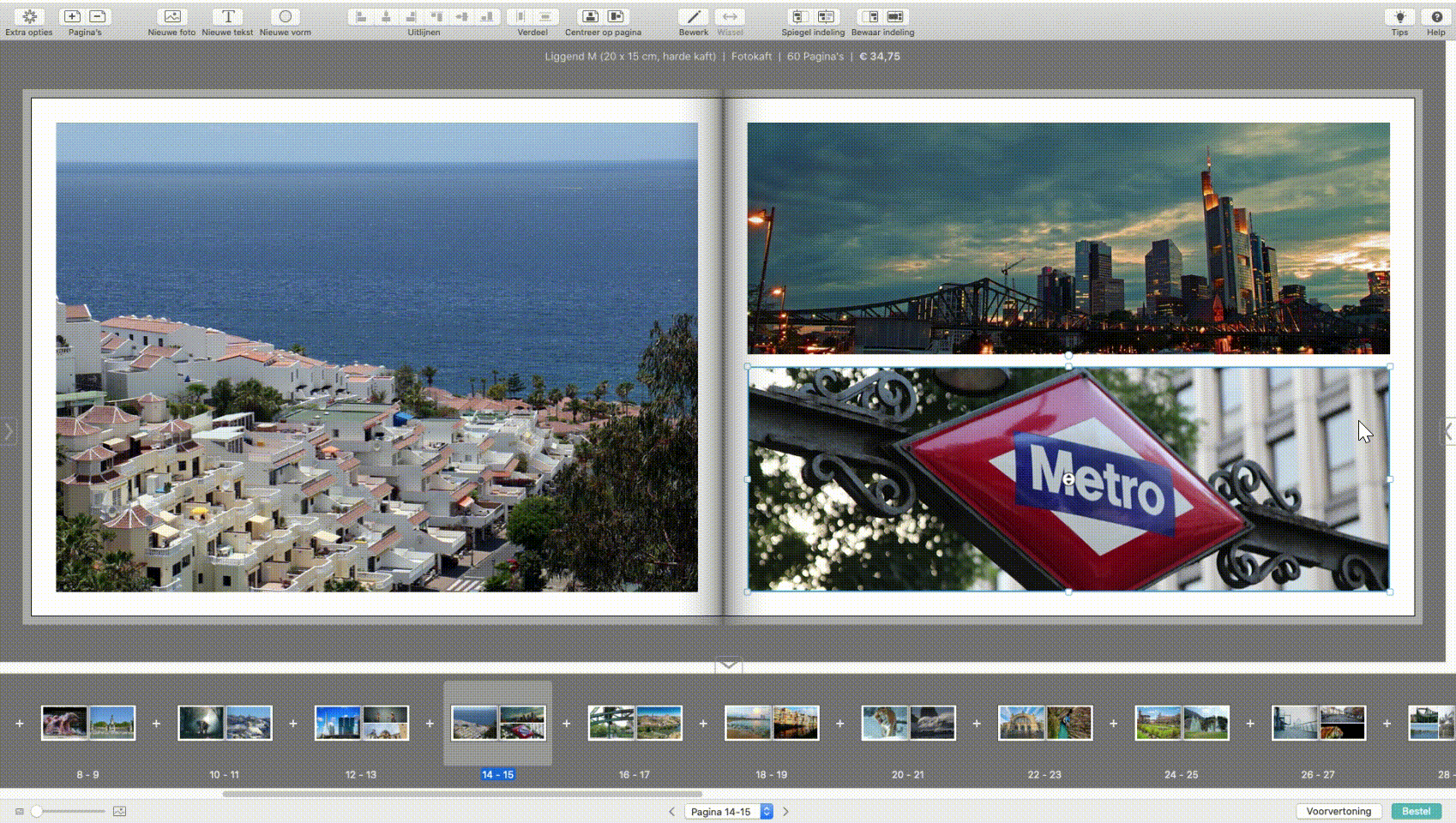This screenshot has width=1456, height=823.
Task: Open Extra opties gear icon
Action: click(29, 16)
